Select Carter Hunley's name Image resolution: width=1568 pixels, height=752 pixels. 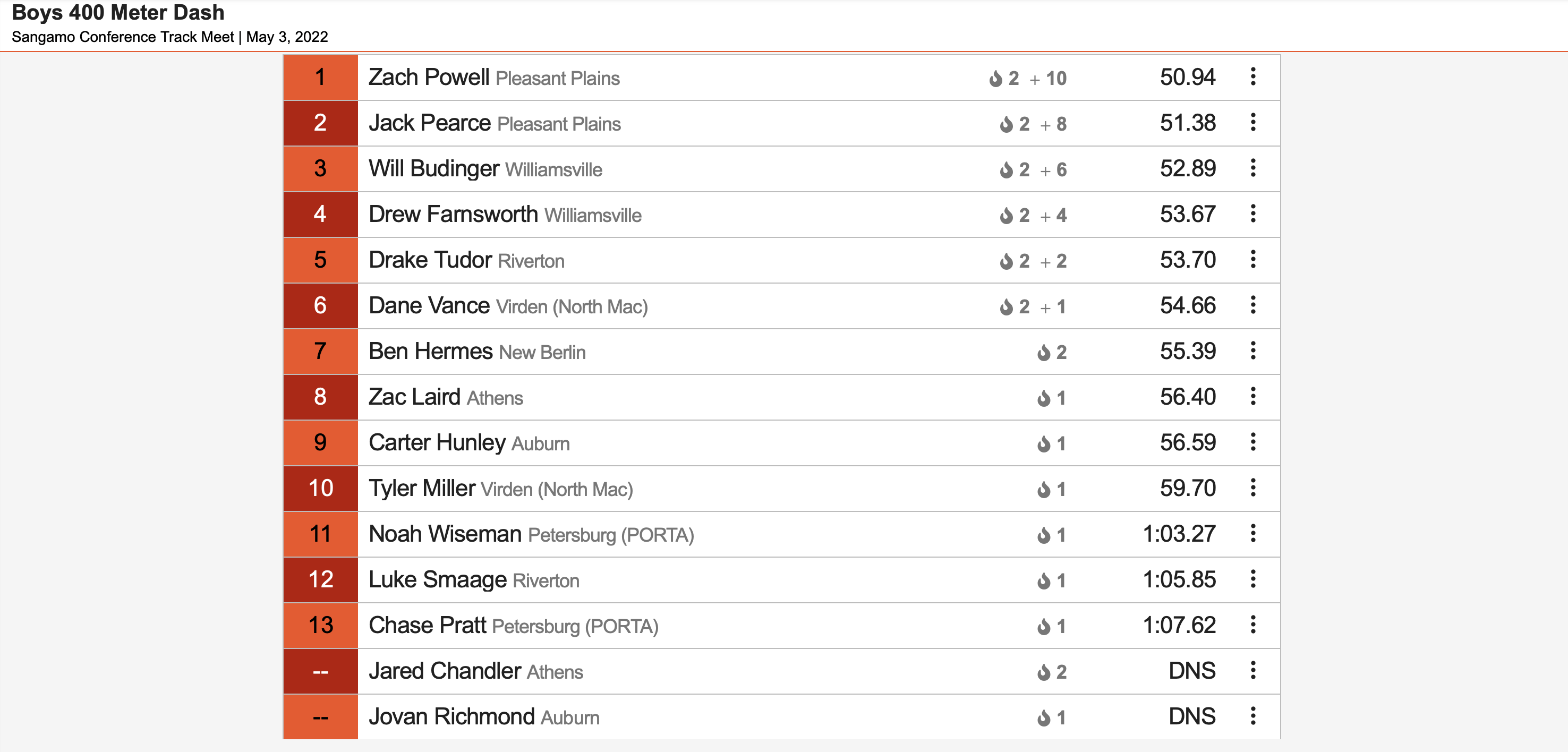[x=437, y=443]
